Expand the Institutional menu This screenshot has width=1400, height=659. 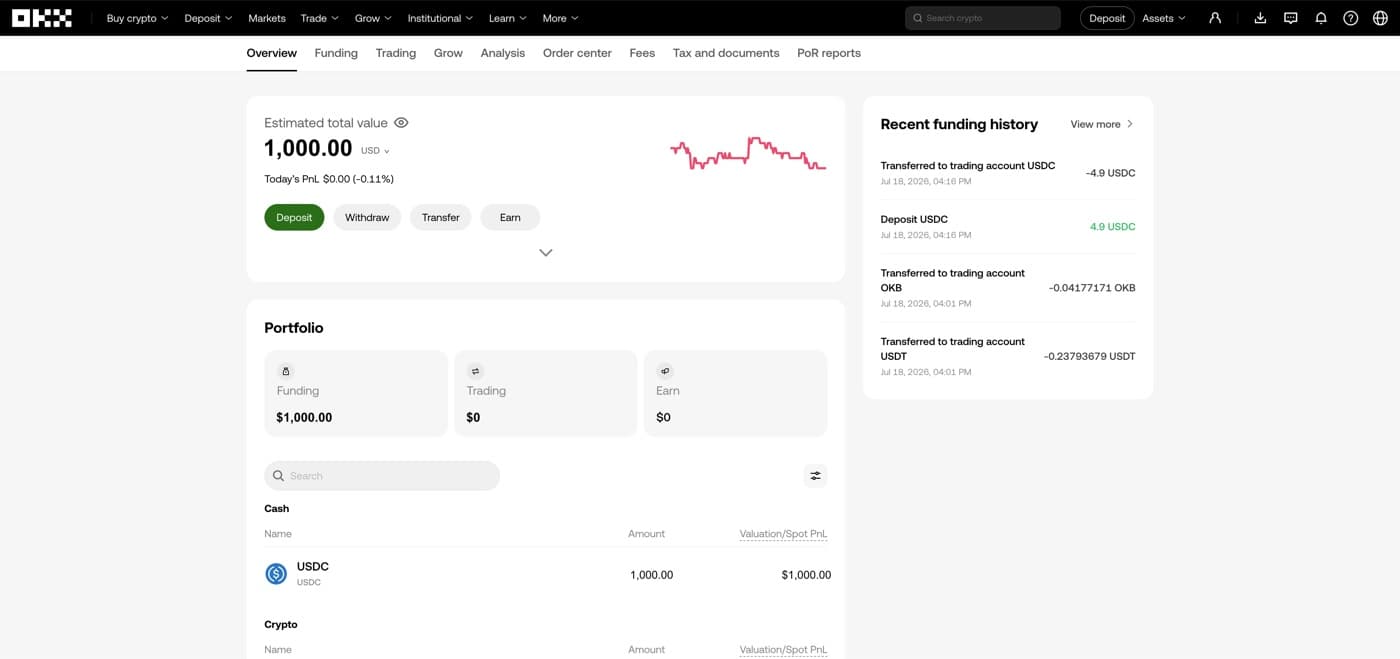pyautogui.click(x=440, y=18)
